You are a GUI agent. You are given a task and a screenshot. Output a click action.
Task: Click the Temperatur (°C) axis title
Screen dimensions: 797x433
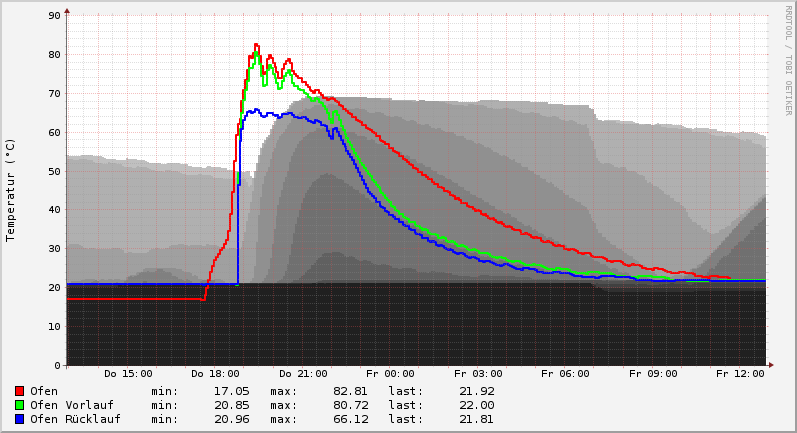click(x=11, y=190)
